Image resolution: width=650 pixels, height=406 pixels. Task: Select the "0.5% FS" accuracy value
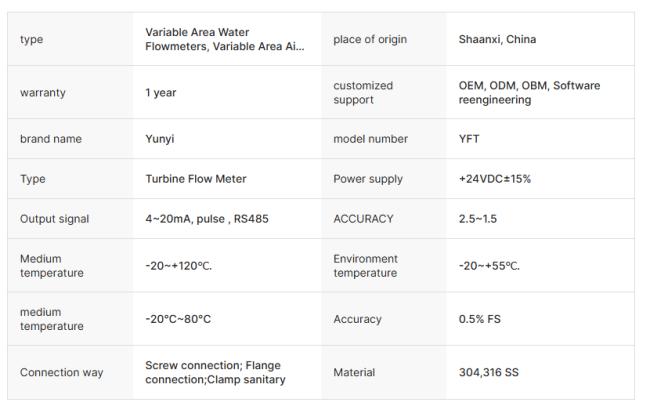(x=482, y=319)
